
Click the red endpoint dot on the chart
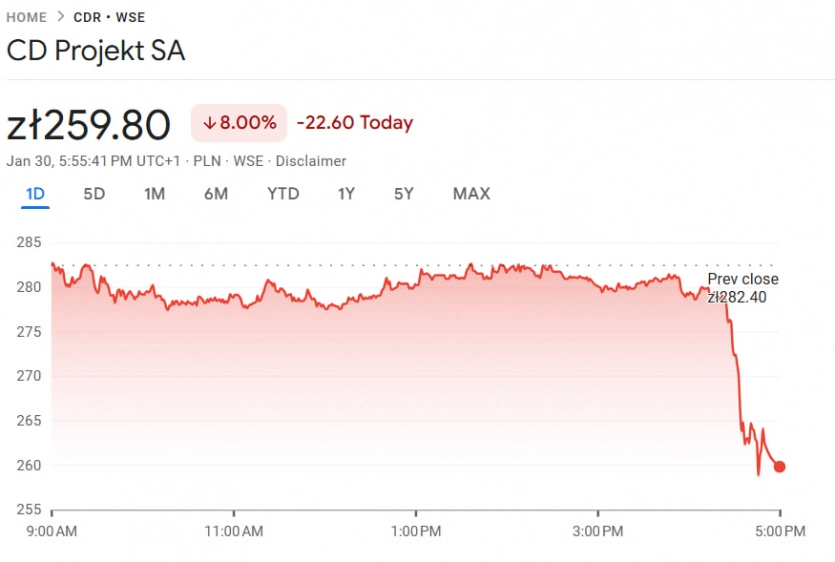click(780, 466)
